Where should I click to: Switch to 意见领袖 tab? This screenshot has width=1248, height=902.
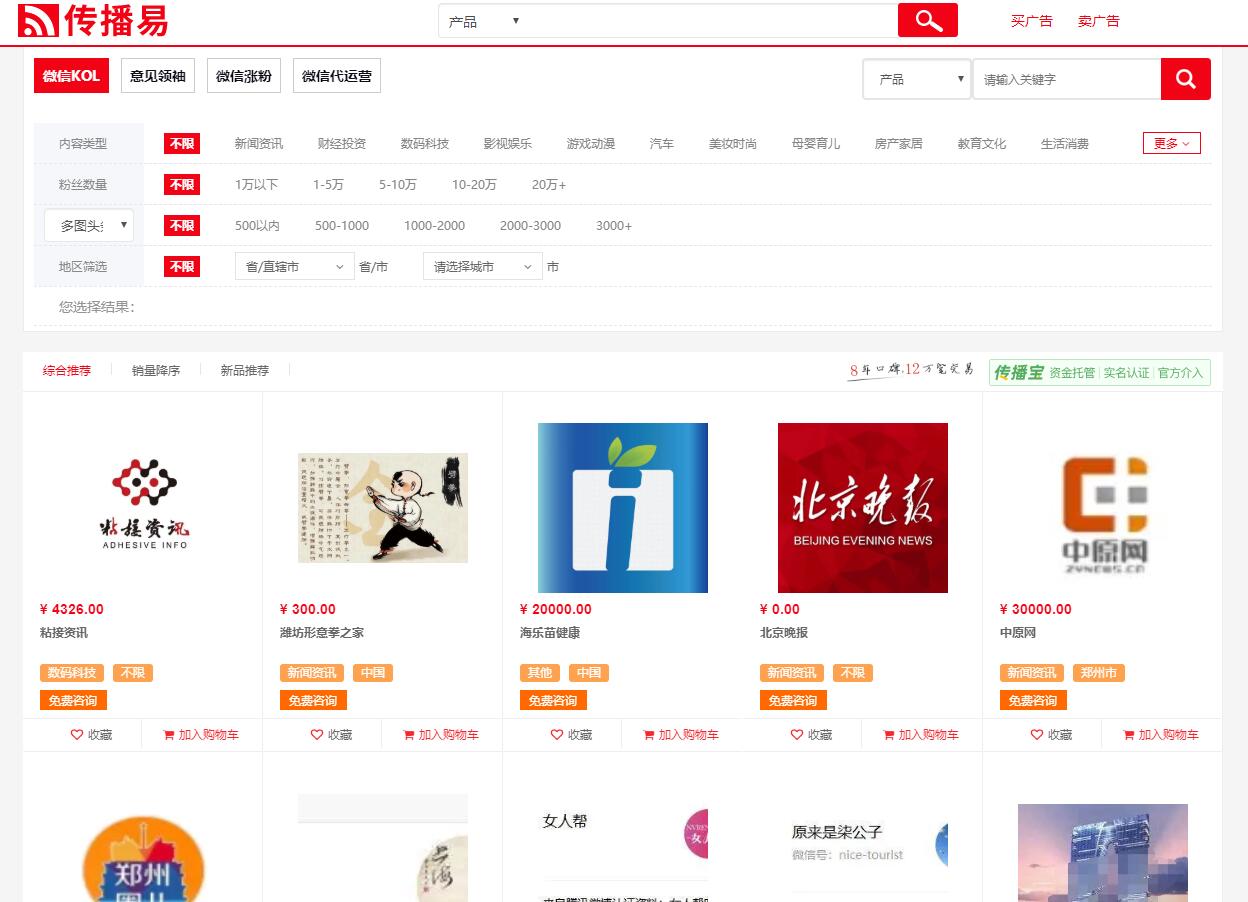(x=158, y=75)
